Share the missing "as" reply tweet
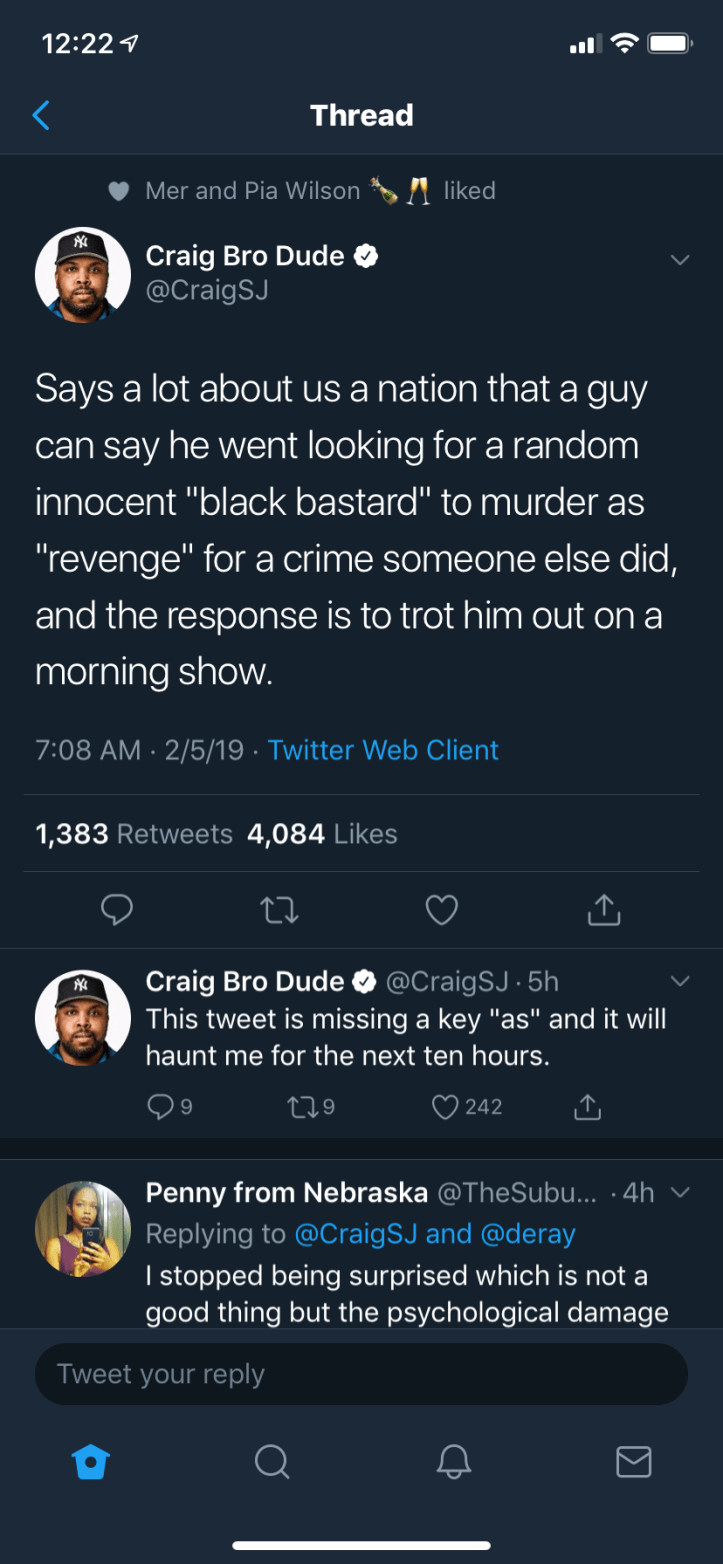The image size is (723, 1564). click(588, 1106)
